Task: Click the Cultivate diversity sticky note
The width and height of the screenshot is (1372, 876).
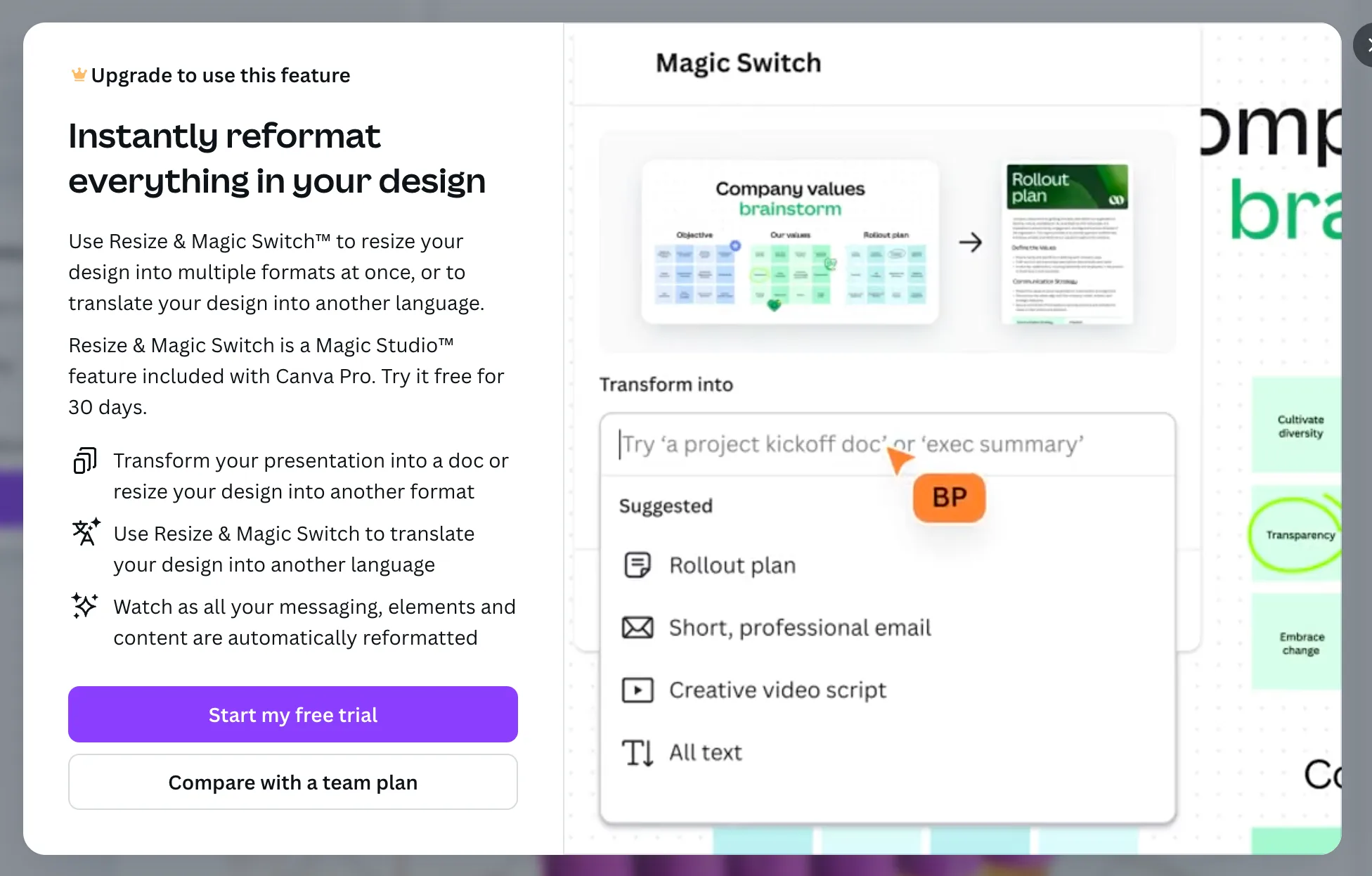Action: [1297, 425]
